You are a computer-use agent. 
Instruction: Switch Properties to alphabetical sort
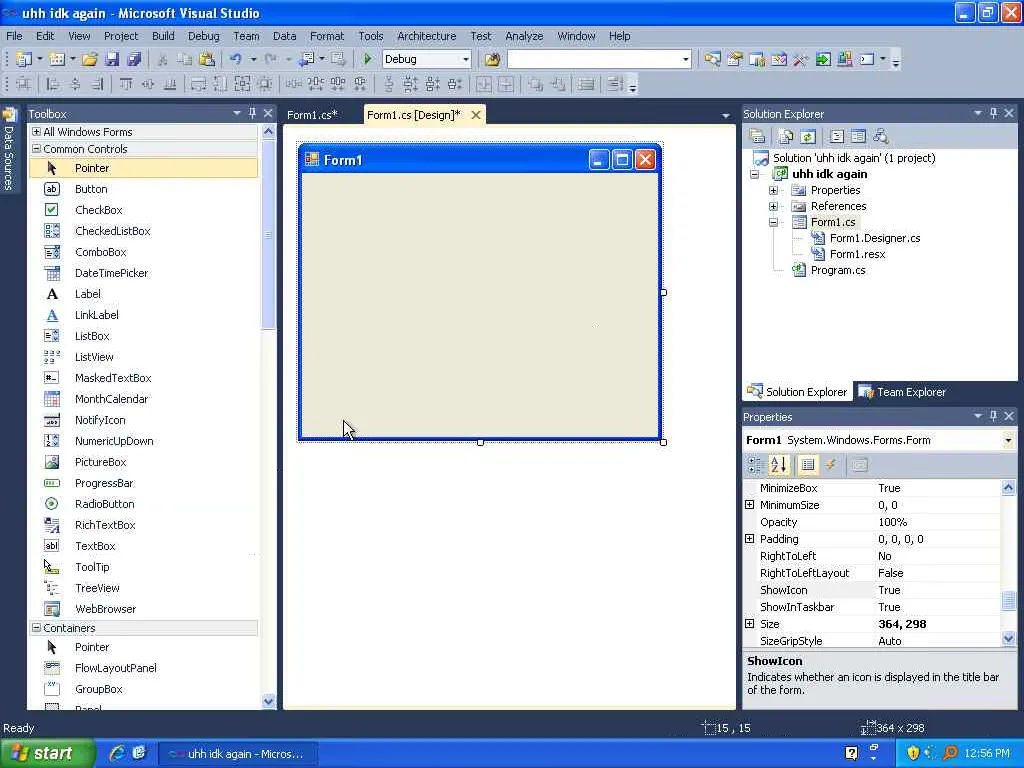coord(778,464)
